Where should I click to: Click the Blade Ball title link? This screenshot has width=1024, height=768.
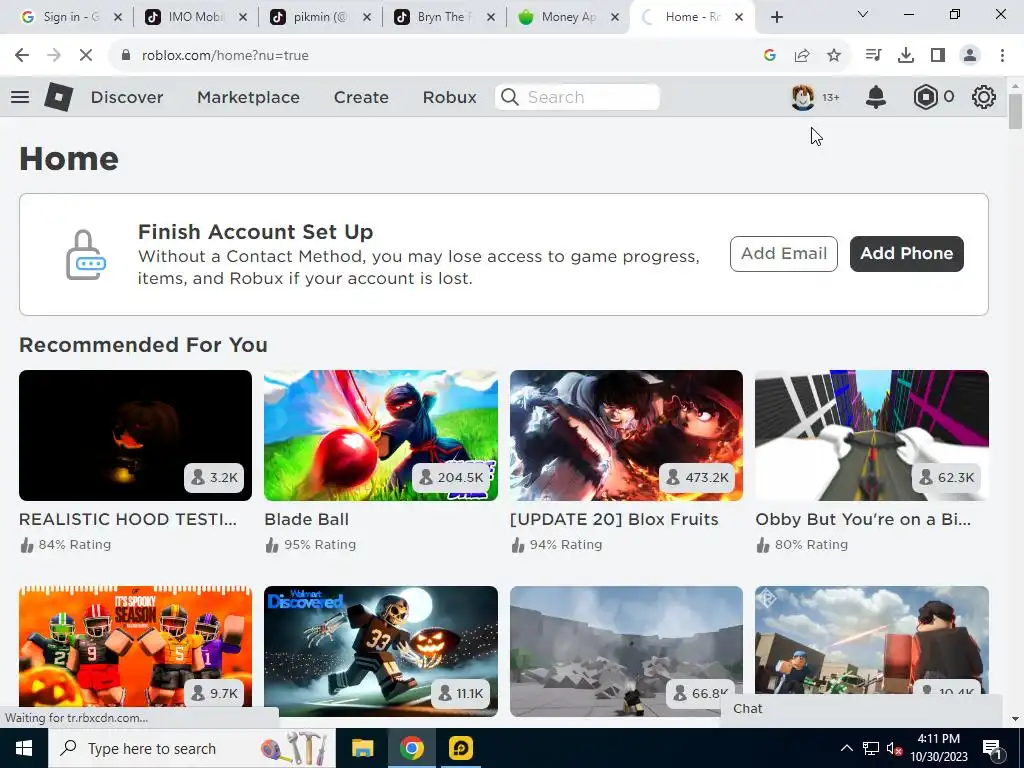[x=306, y=519]
